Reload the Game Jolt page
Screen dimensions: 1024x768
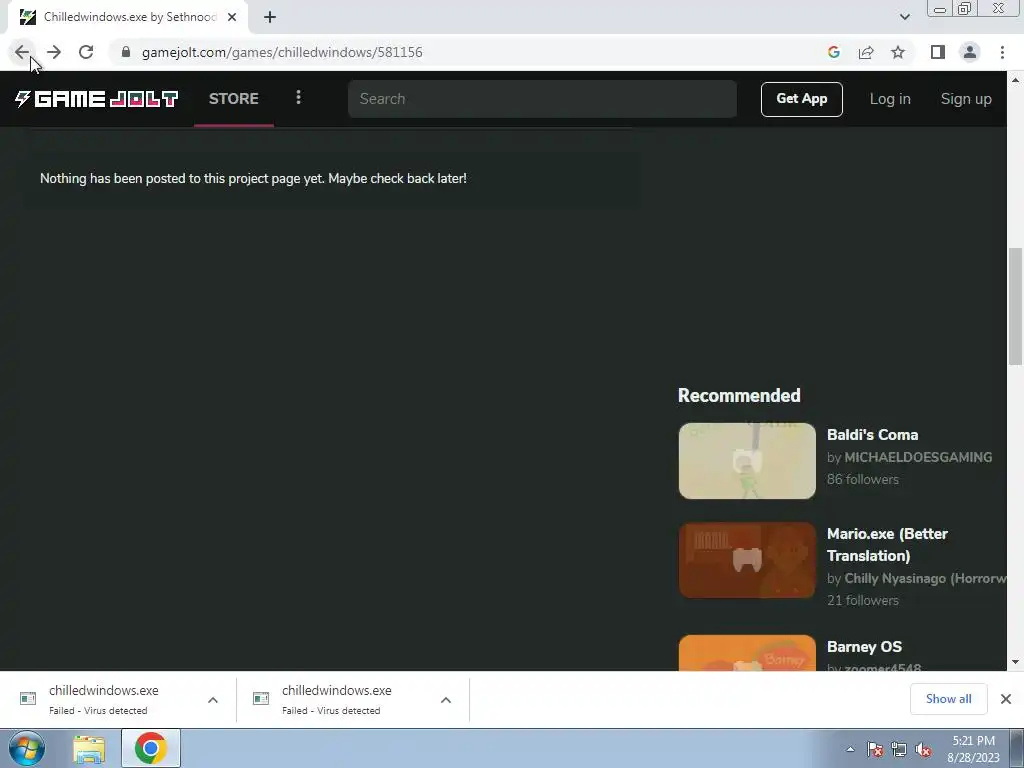pyautogui.click(x=86, y=52)
